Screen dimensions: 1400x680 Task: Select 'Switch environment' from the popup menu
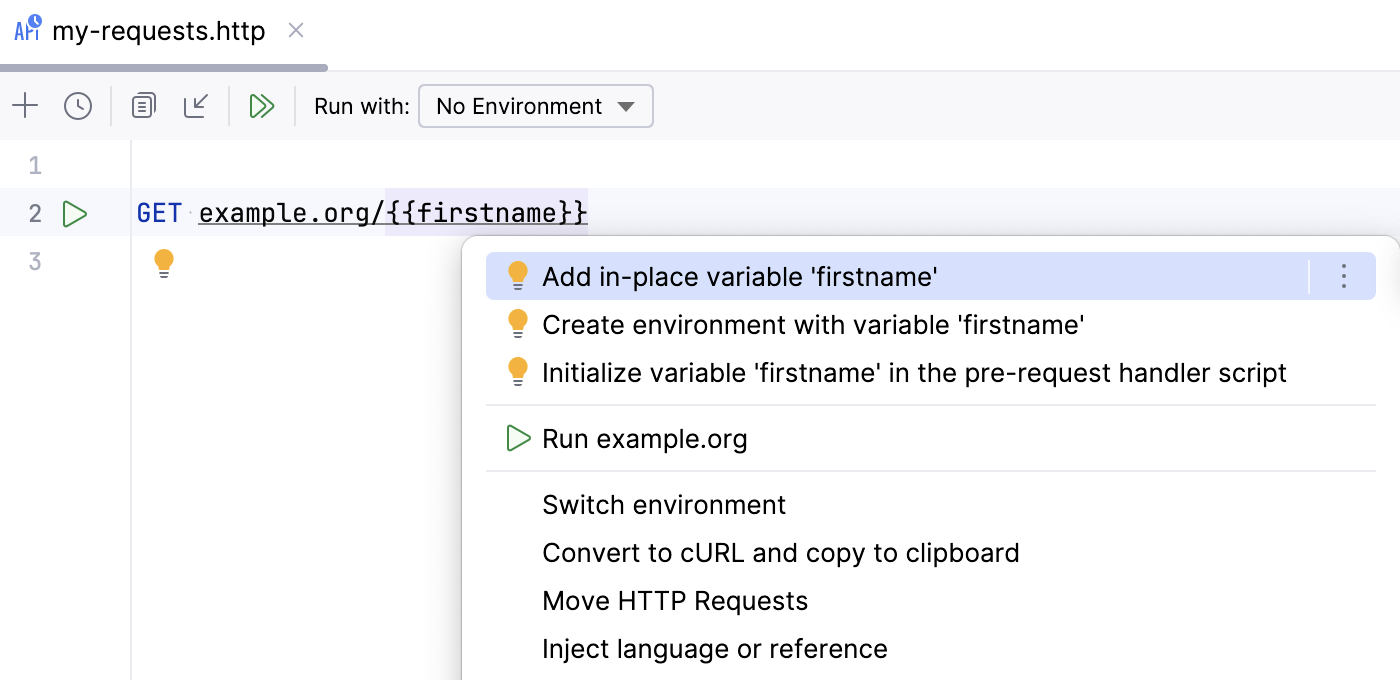[663, 505]
